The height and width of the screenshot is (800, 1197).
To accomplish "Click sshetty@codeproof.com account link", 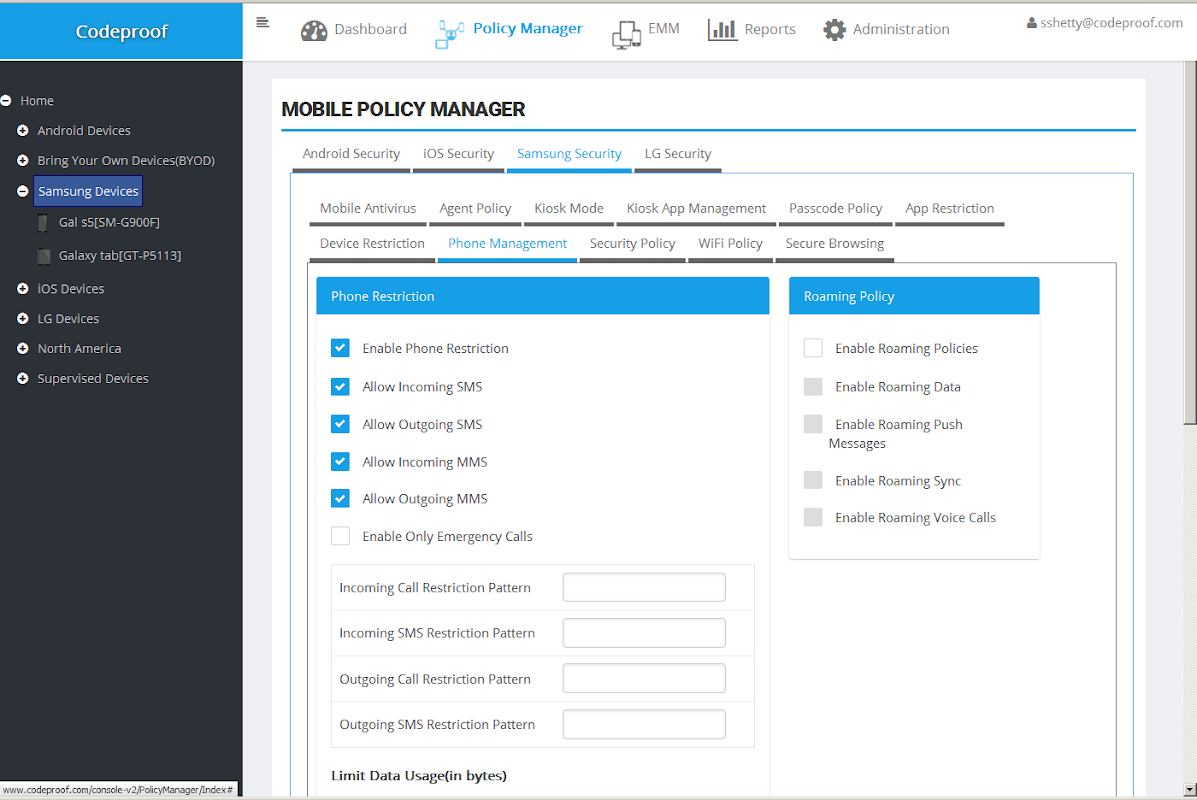I will (x=1112, y=23).
